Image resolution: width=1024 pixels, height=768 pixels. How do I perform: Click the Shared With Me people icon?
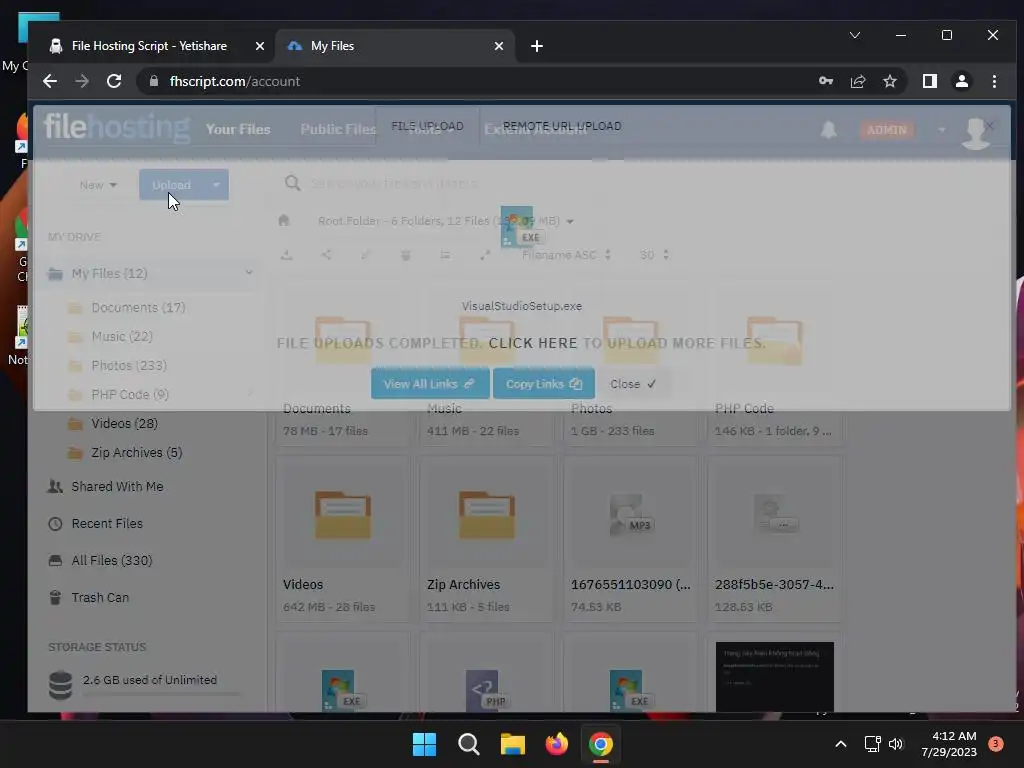pos(56,487)
